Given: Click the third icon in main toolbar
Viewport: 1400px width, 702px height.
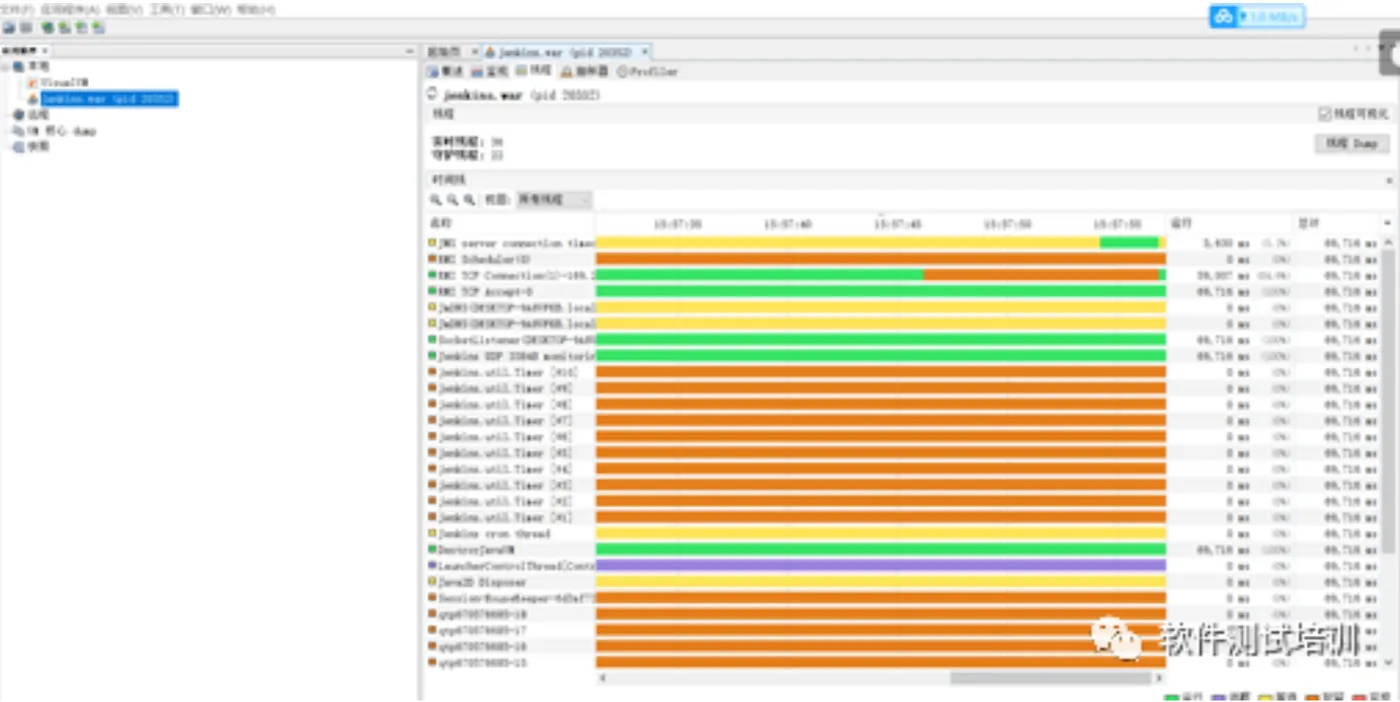Looking at the screenshot, I should point(48,28).
